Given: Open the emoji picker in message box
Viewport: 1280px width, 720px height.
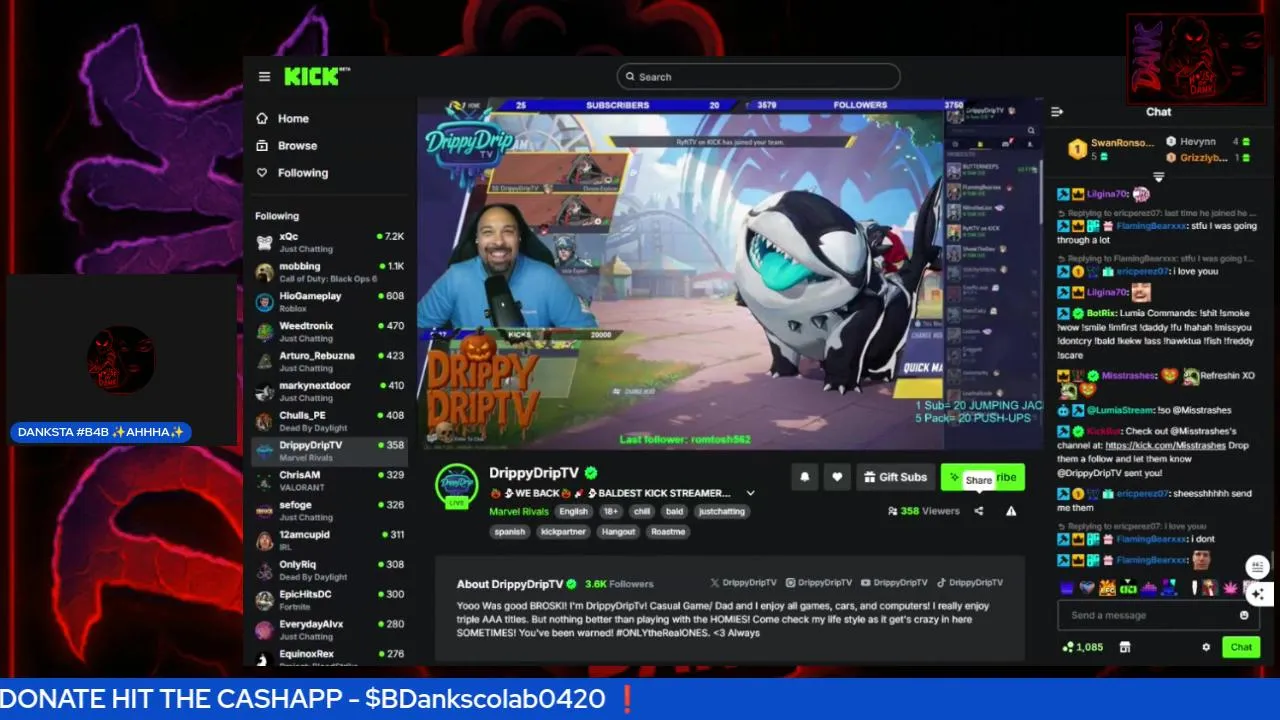Looking at the screenshot, I should point(1244,616).
